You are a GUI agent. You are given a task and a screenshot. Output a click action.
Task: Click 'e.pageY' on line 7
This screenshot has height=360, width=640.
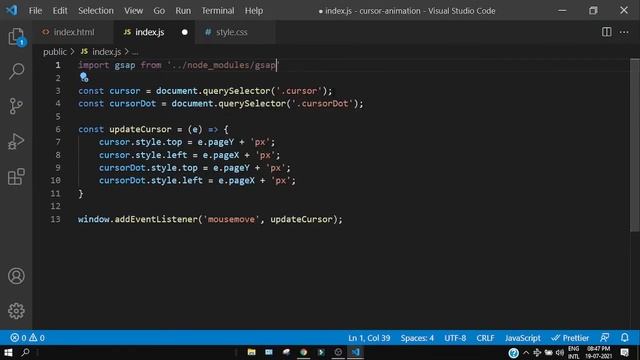click(x=216, y=142)
